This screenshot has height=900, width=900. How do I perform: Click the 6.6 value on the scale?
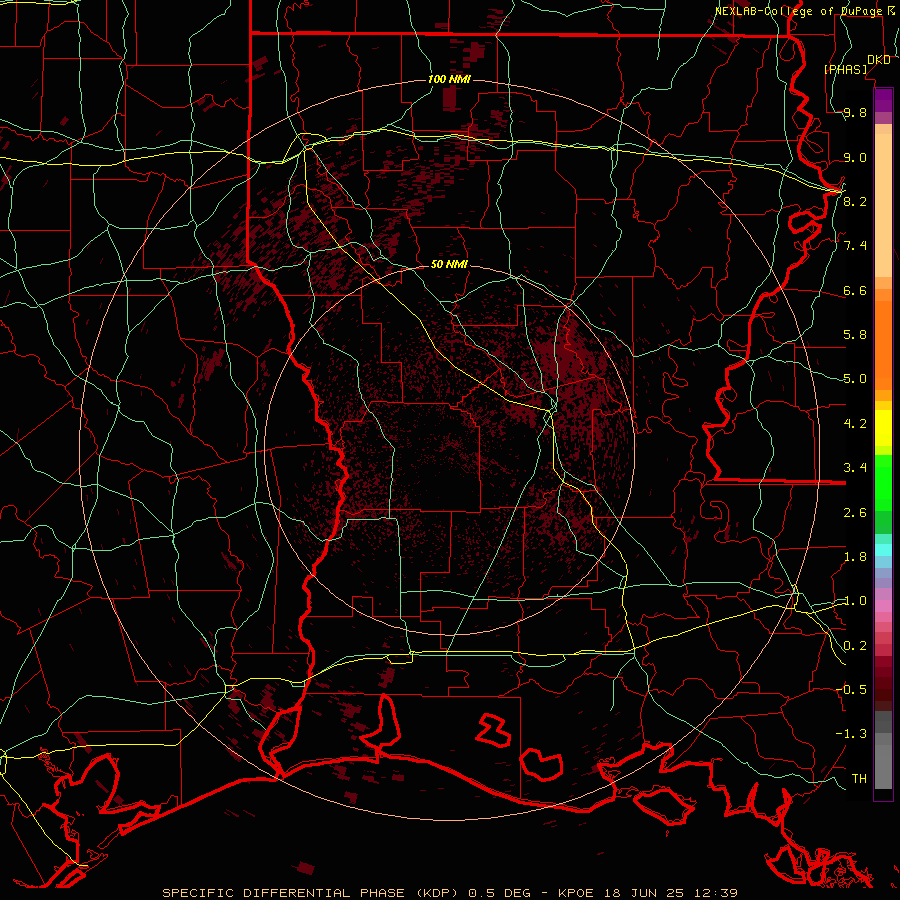coord(855,290)
